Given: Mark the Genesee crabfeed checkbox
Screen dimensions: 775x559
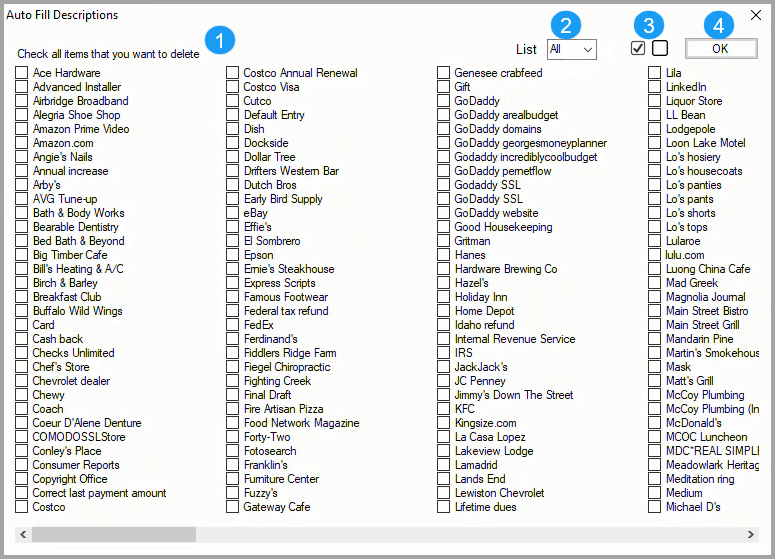Looking at the screenshot, I should [443, 73].
